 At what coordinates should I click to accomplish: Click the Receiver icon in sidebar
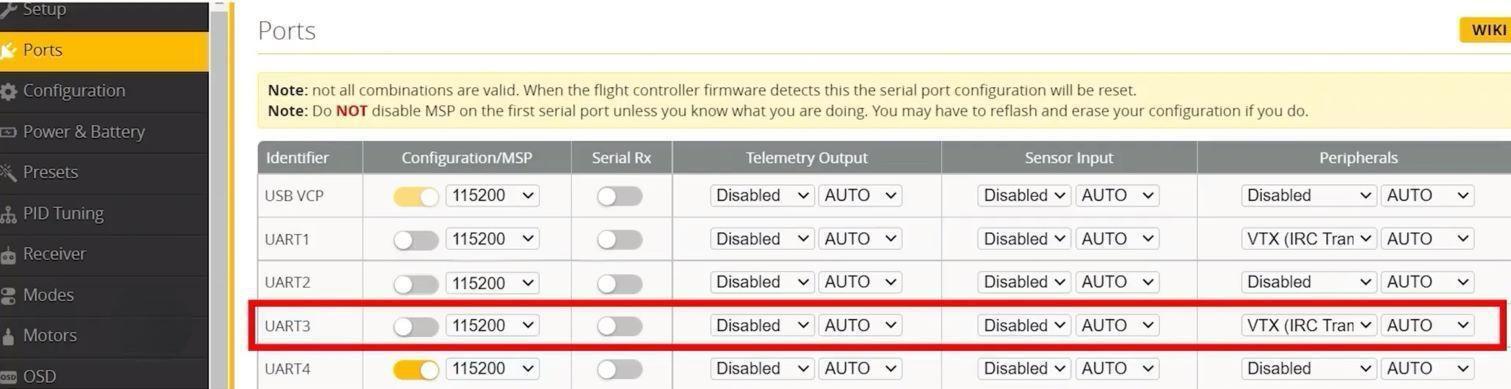tap(8, 254)
